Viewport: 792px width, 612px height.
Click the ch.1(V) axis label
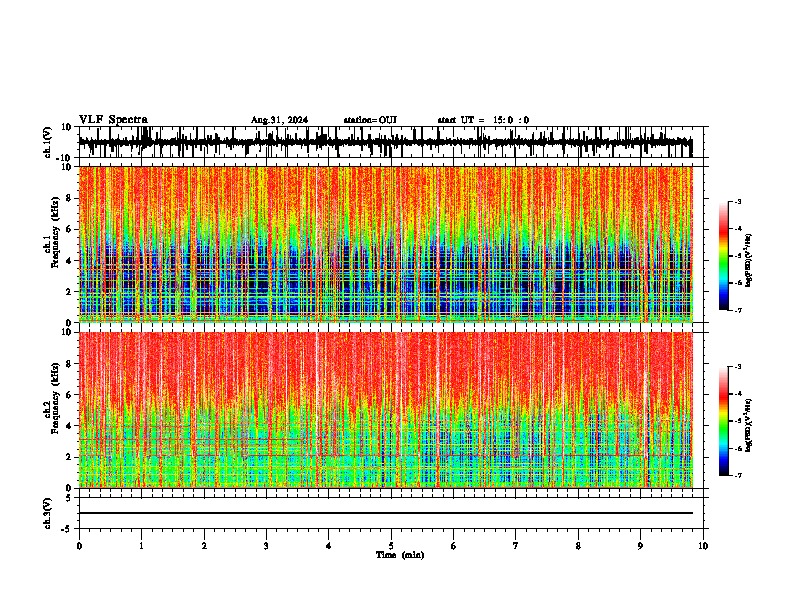point(48,142)
